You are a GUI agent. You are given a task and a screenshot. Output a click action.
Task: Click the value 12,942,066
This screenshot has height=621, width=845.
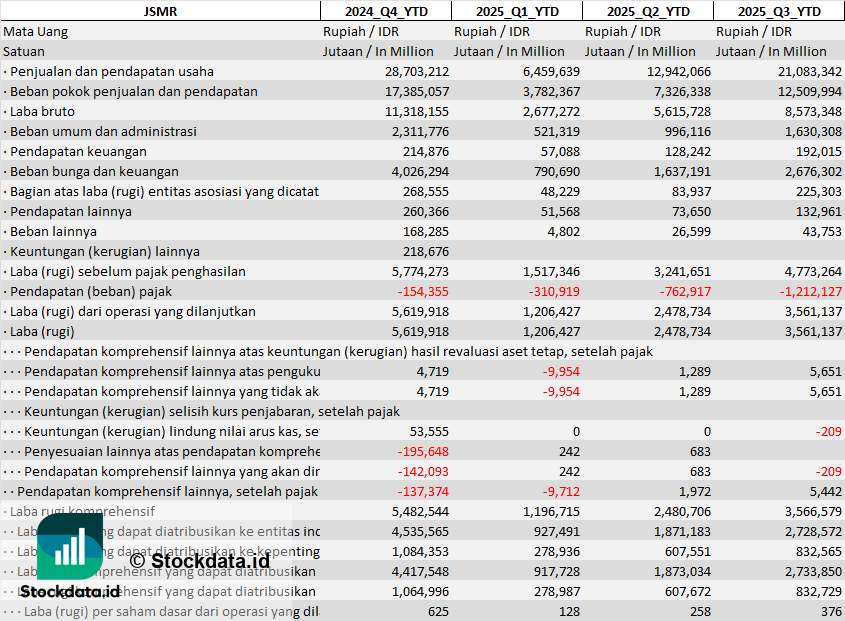(x=678, y=72)
